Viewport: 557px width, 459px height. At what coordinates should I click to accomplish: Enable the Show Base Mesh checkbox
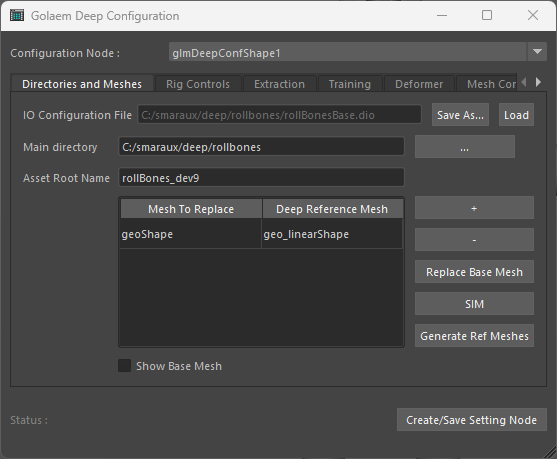click(125, 366)
